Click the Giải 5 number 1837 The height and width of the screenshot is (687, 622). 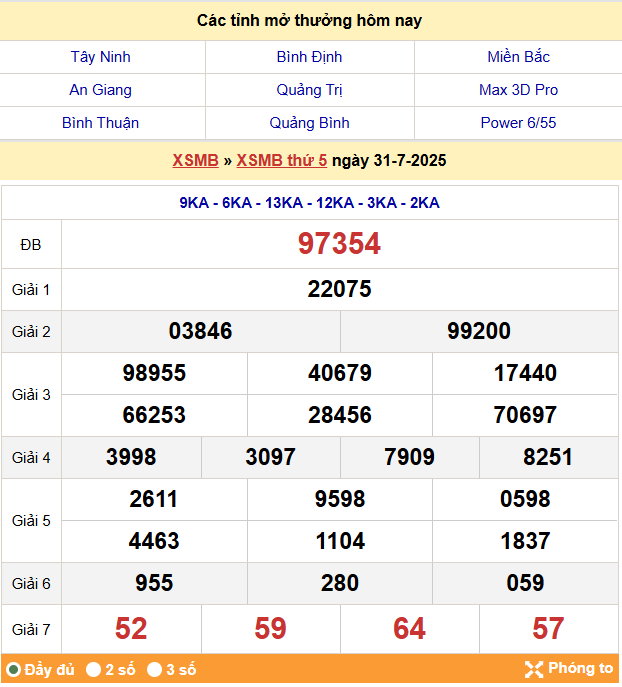click(525, 541)
